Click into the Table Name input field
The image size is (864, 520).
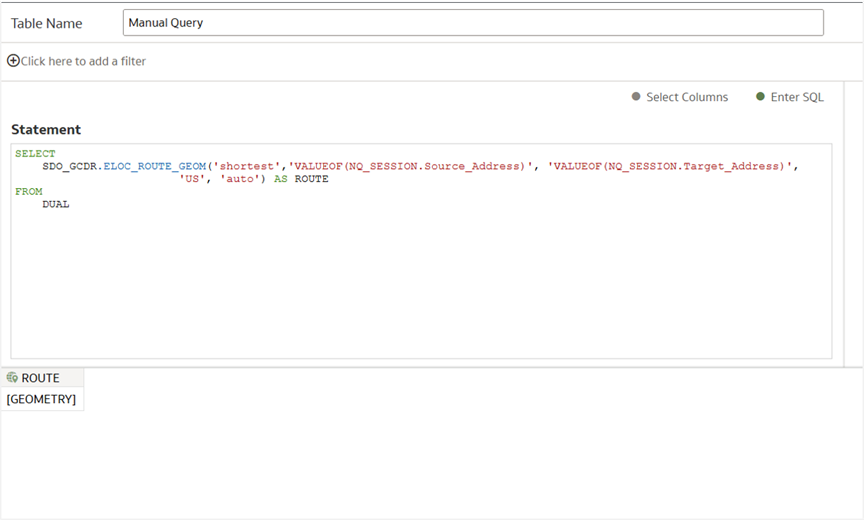[473, 23]
